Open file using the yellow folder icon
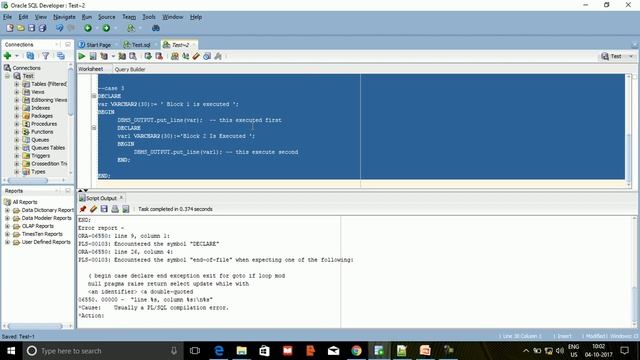The height and width of the screenshot is (360, 640). [x=20, y=28]
